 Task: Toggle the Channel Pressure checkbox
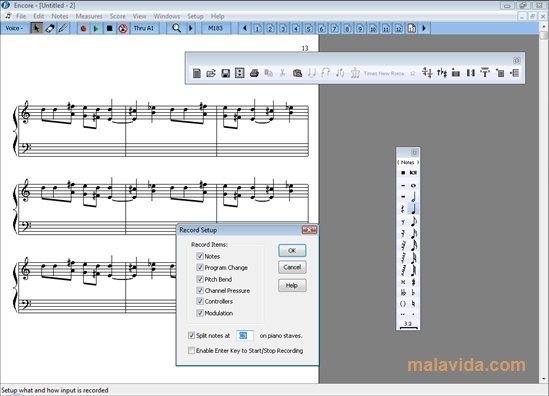coord(200,290)
